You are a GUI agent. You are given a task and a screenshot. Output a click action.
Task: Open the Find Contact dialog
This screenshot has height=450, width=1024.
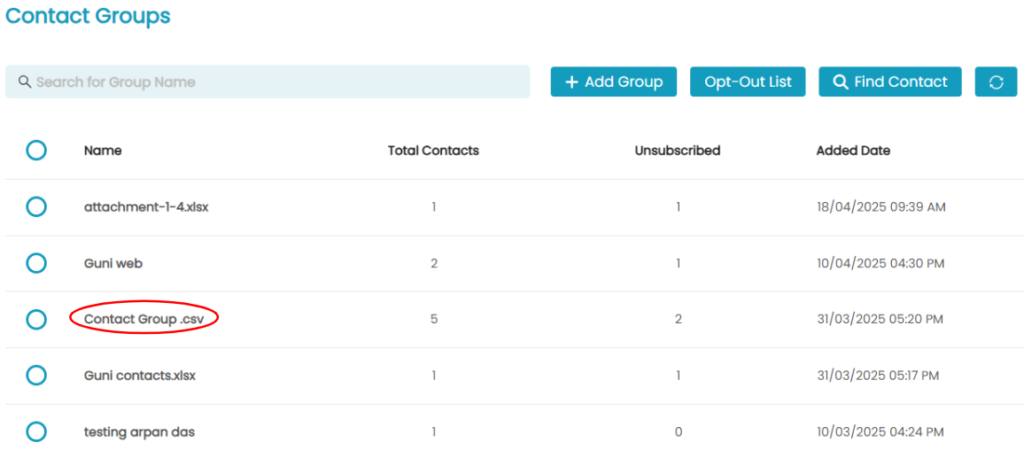890,82
